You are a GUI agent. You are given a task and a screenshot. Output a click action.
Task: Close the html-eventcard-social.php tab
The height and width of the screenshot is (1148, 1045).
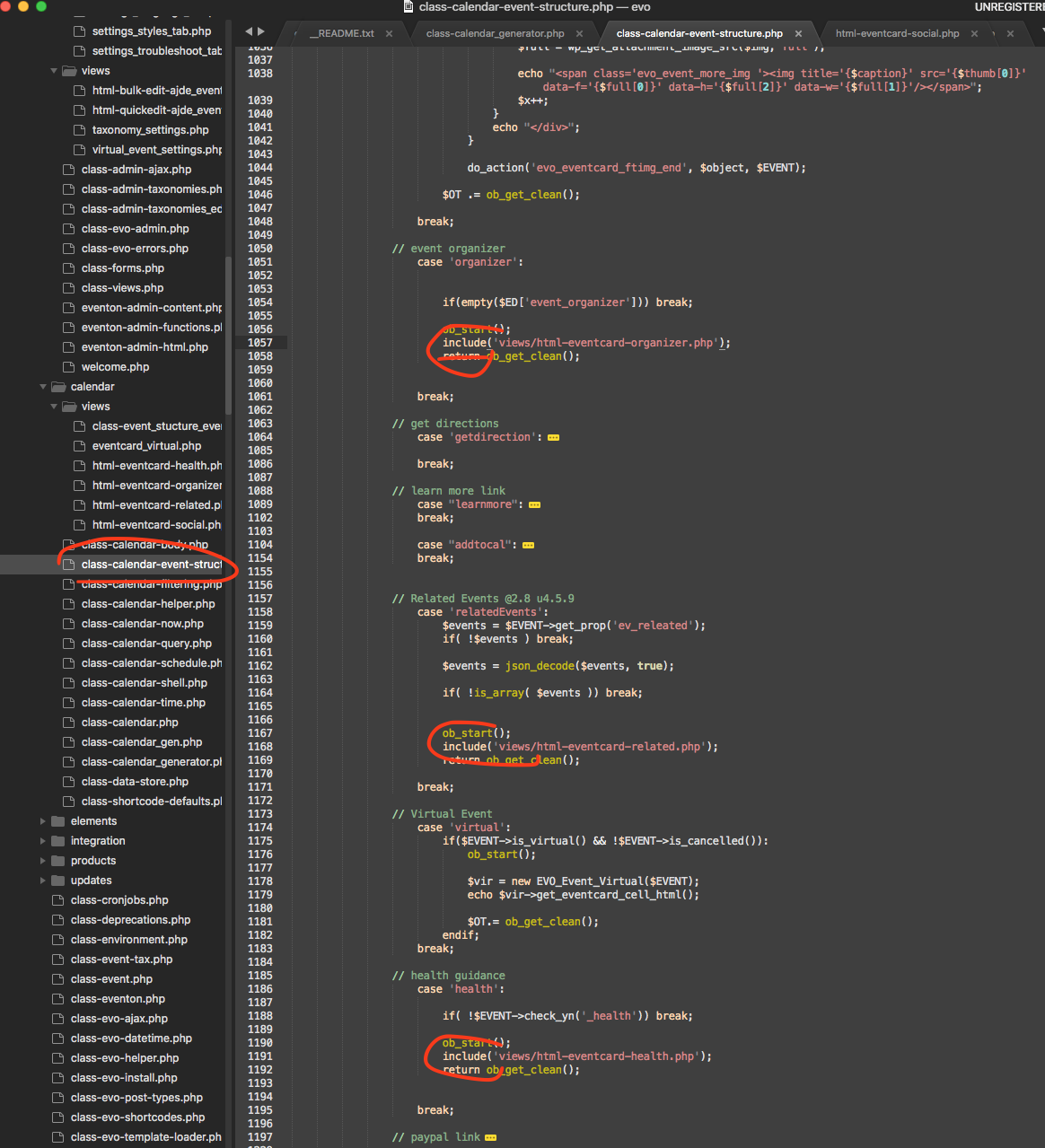pos(974,33)
